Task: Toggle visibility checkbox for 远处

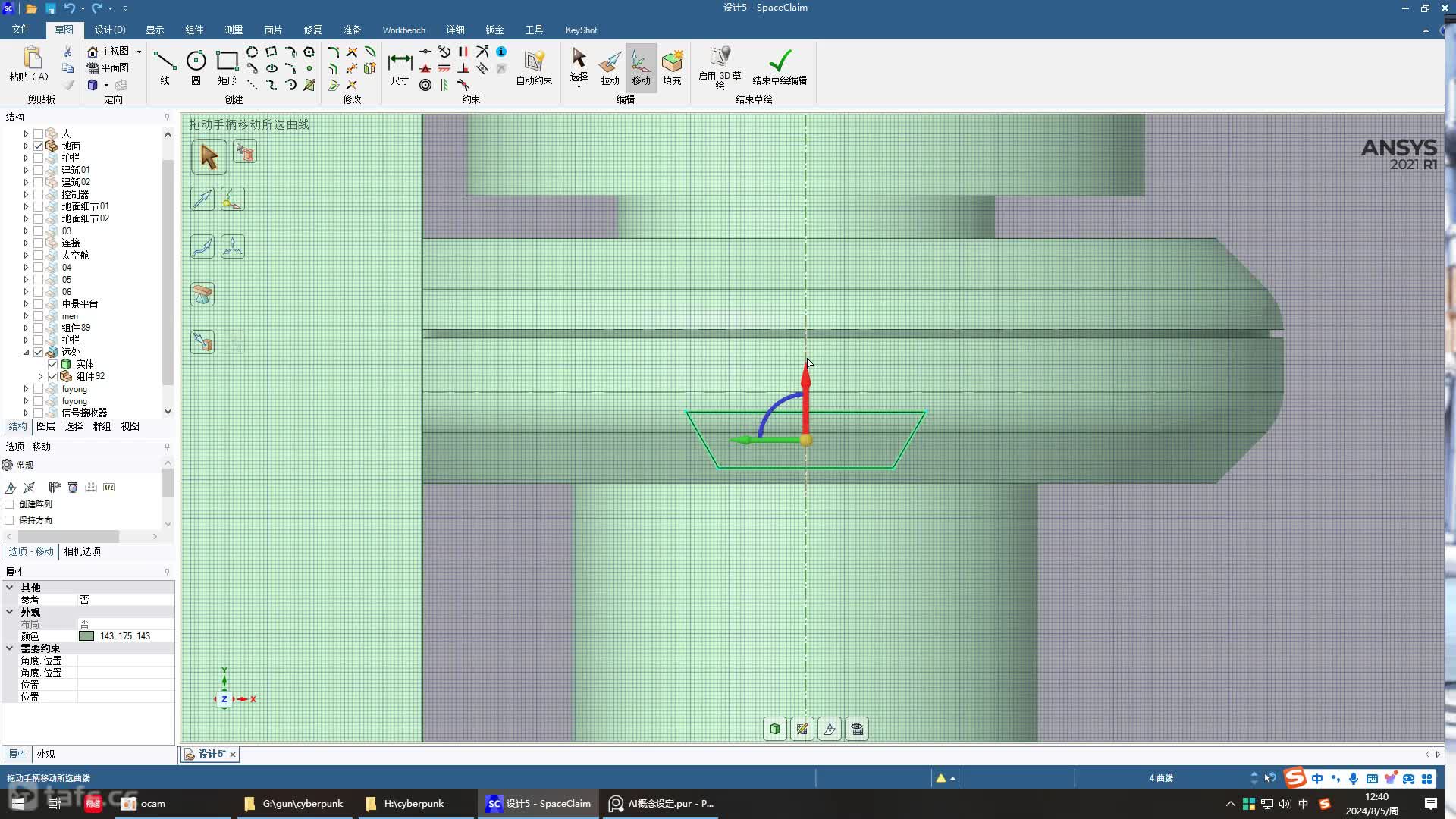Action: (38, 352)
